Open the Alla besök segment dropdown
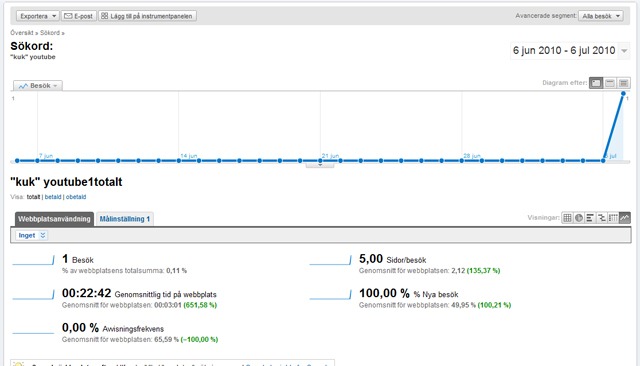The width and height of the screenshot is (640, 366). [601, 16]
